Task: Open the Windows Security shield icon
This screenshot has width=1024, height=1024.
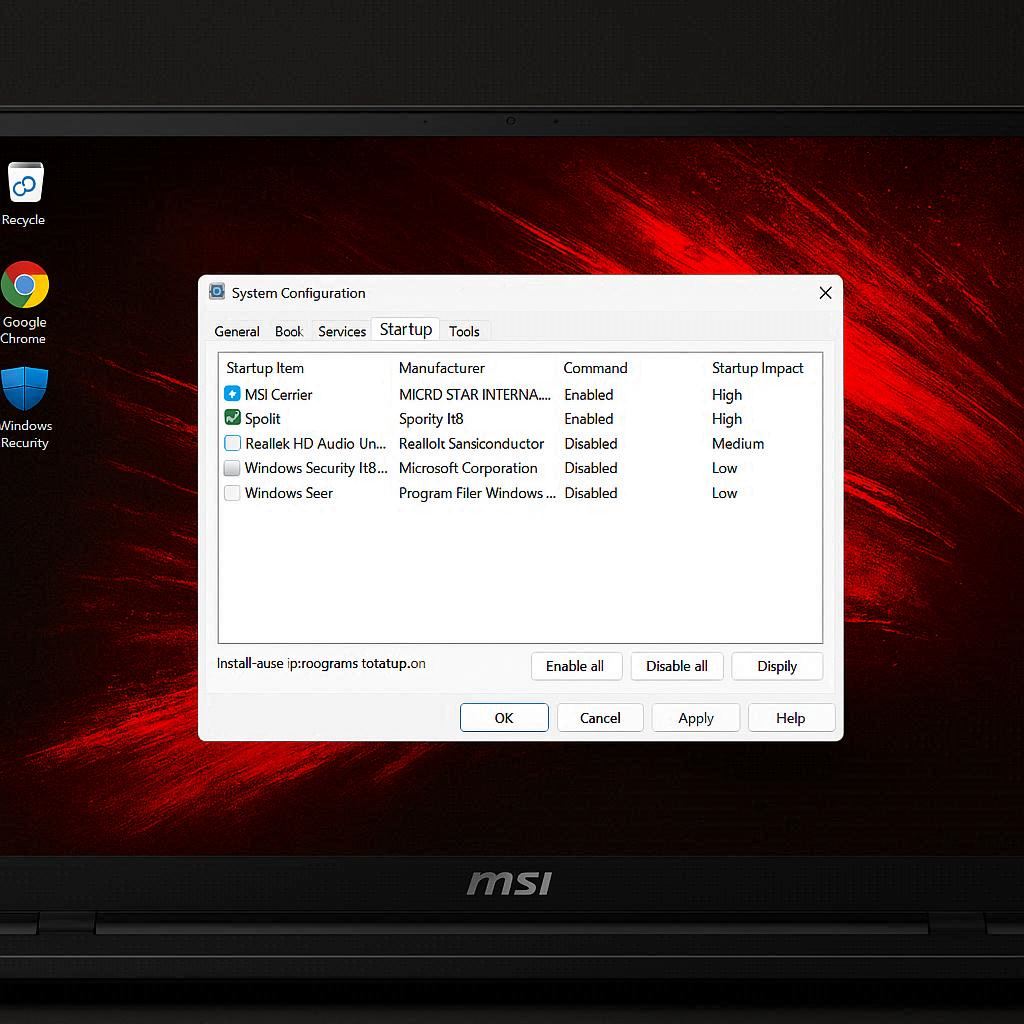Action: 25,390
